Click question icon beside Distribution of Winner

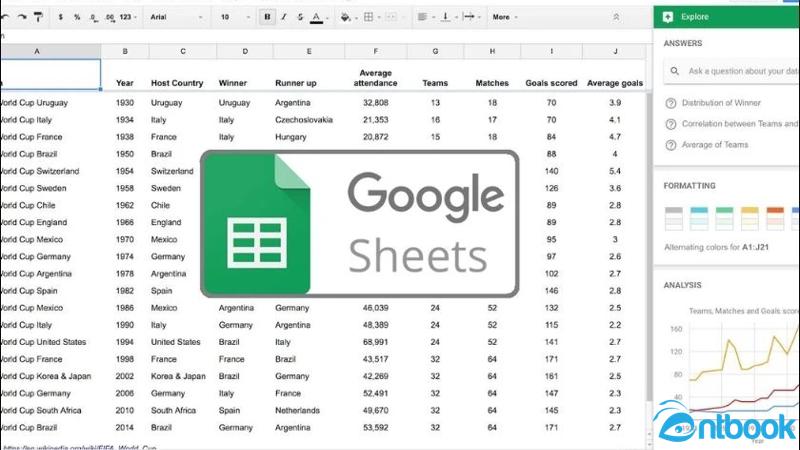671,103
